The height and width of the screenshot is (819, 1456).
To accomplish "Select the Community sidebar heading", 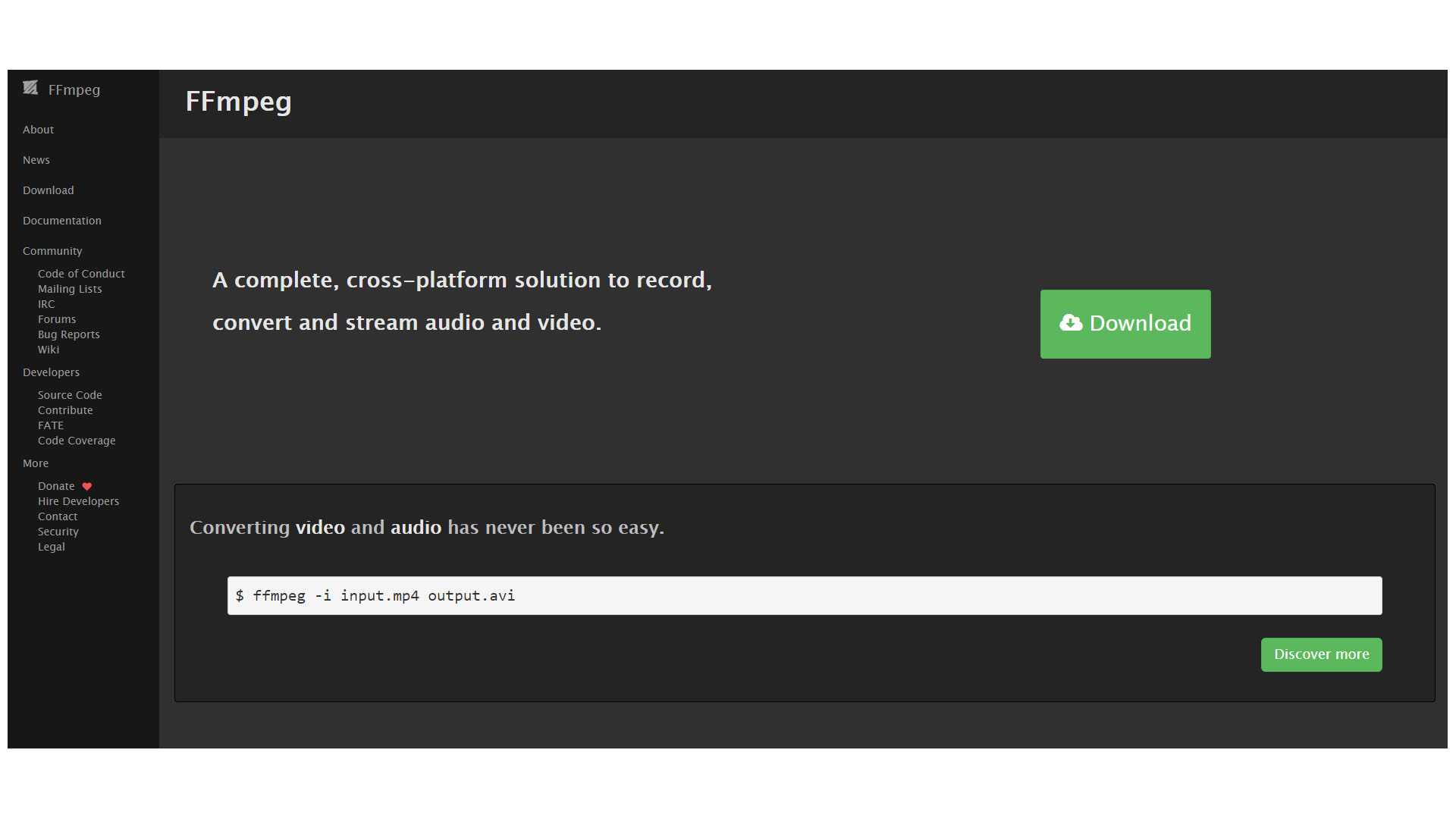I will click(52, 251).
